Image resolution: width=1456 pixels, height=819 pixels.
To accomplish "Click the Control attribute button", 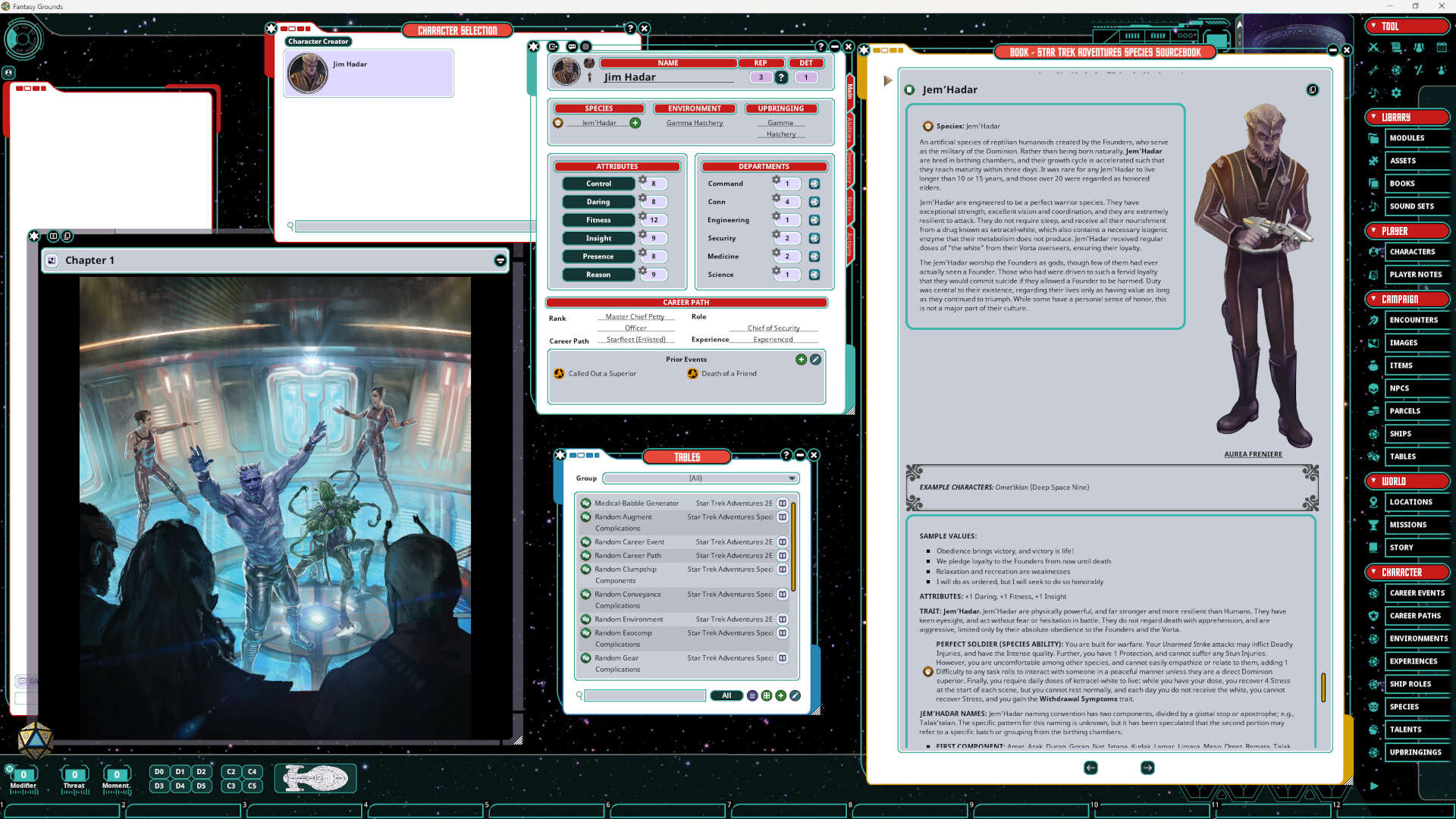I will pyautogui.click(x=598, y=184).
